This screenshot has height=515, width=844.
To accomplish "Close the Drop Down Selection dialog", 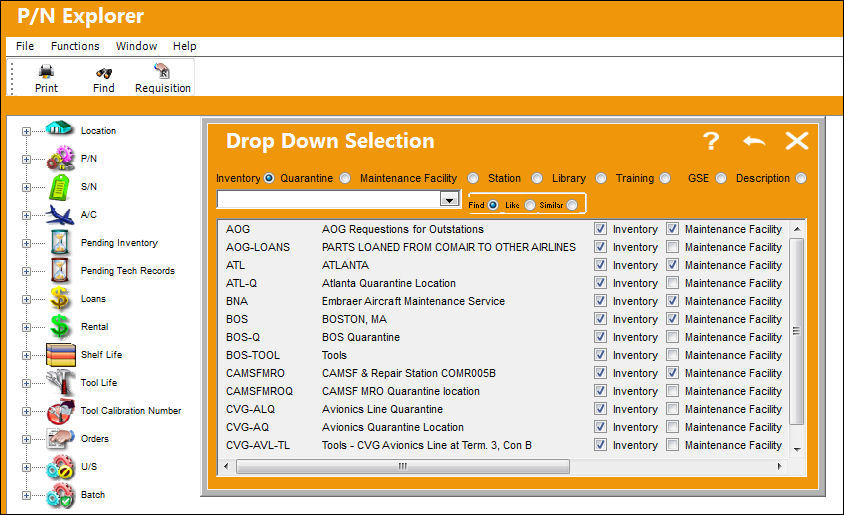I will [x=797, y=141].
